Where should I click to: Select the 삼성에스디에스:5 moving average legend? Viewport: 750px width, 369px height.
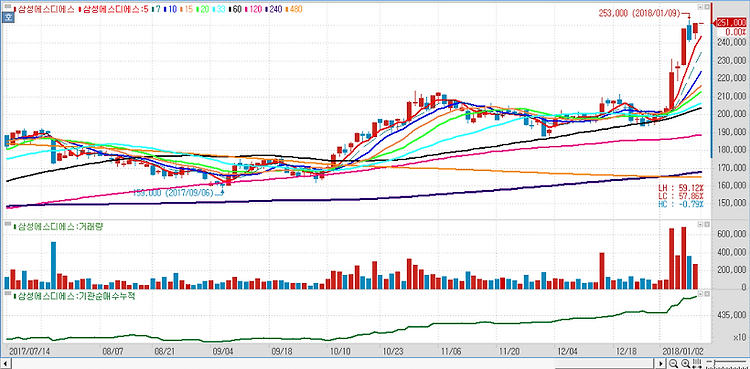(x=112, y=9)
